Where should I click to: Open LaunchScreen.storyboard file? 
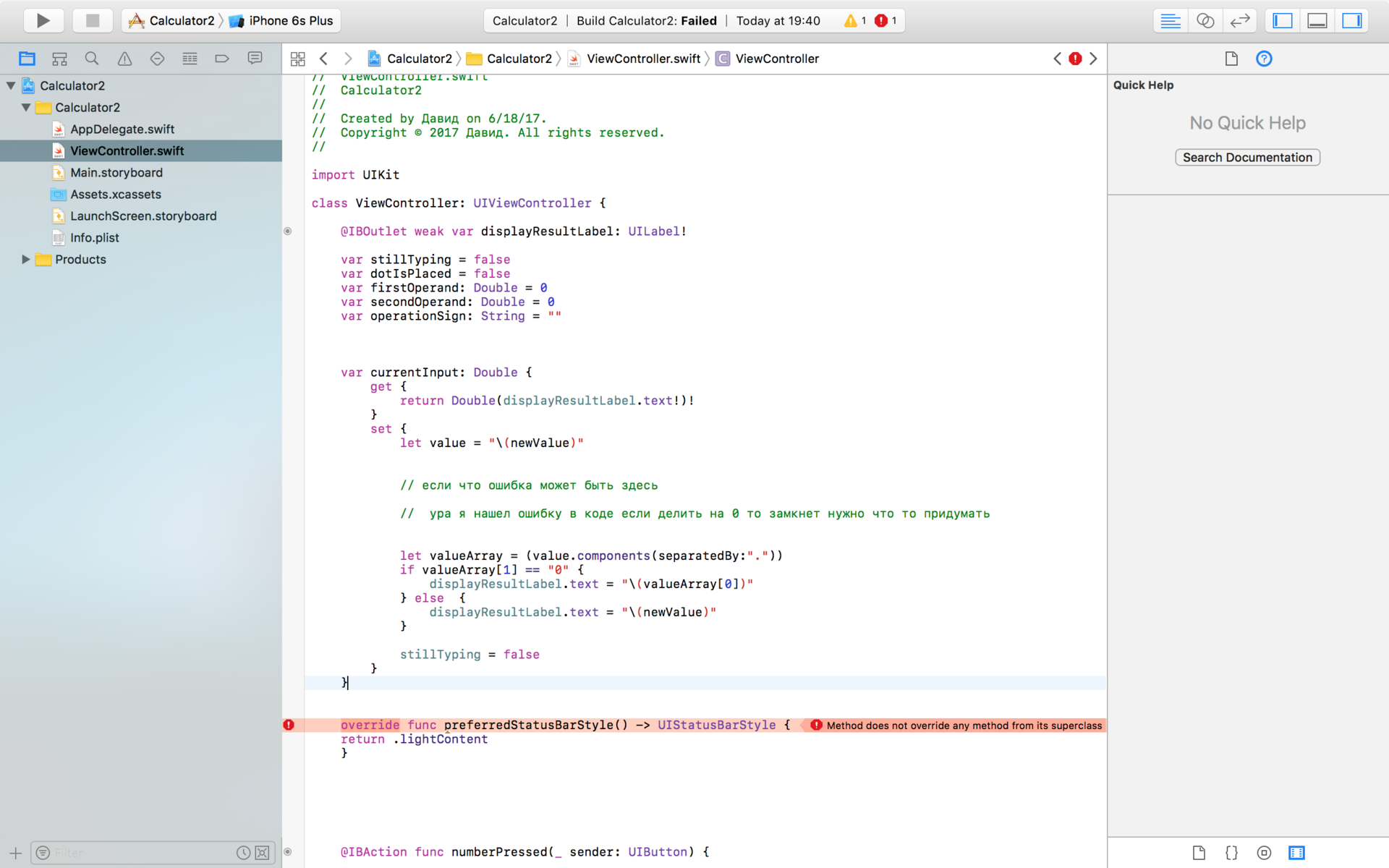tap(143, 216)
